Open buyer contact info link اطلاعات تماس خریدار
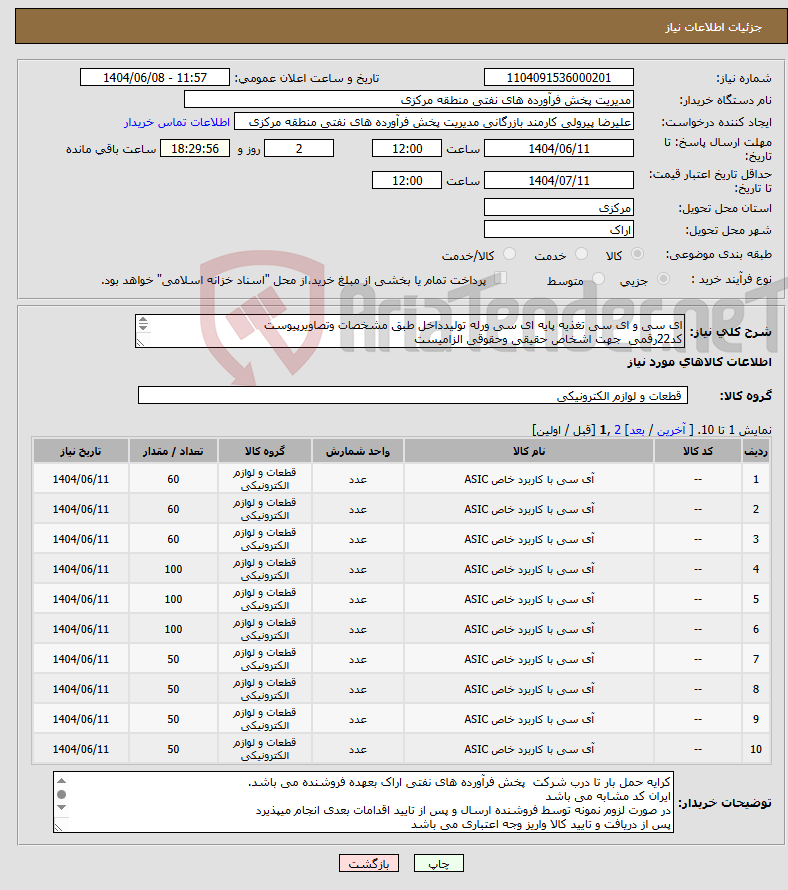Screen dimensions: 788x890 177,122
